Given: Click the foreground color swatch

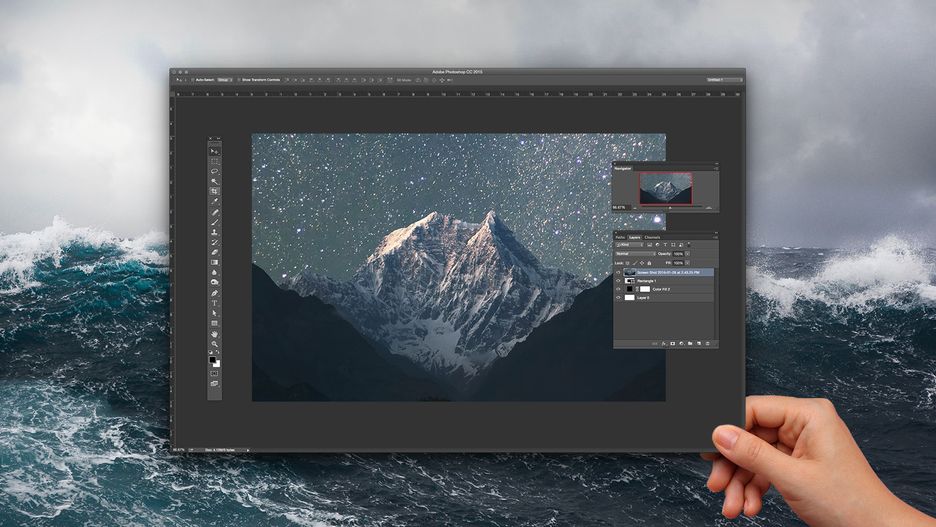Looking at the screenshot, I should pyautogui.click(x=213, y=360).
